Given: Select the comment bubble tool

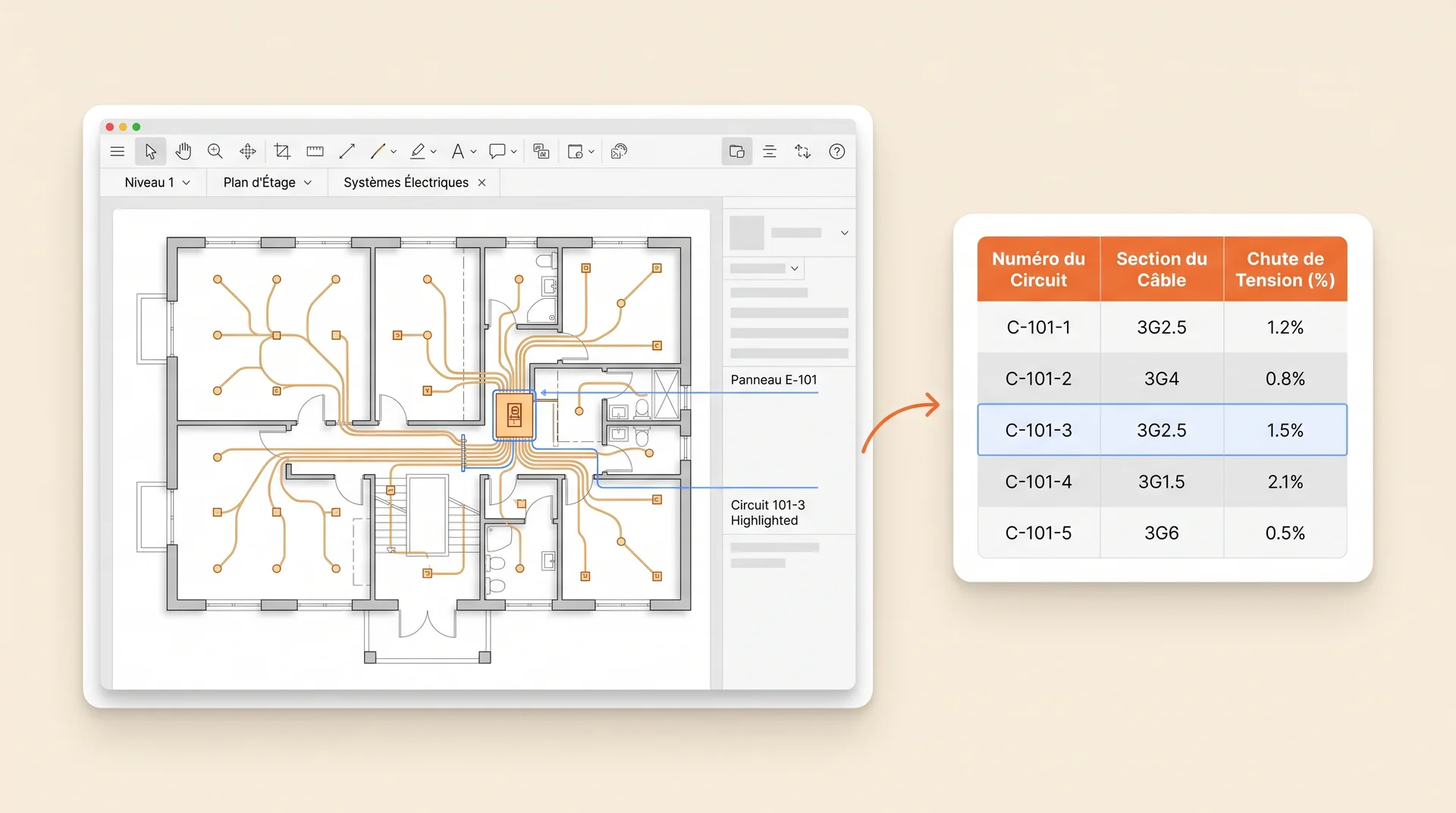Looking at the screenshot, I should pyautogui.click(x=497, y=152).
